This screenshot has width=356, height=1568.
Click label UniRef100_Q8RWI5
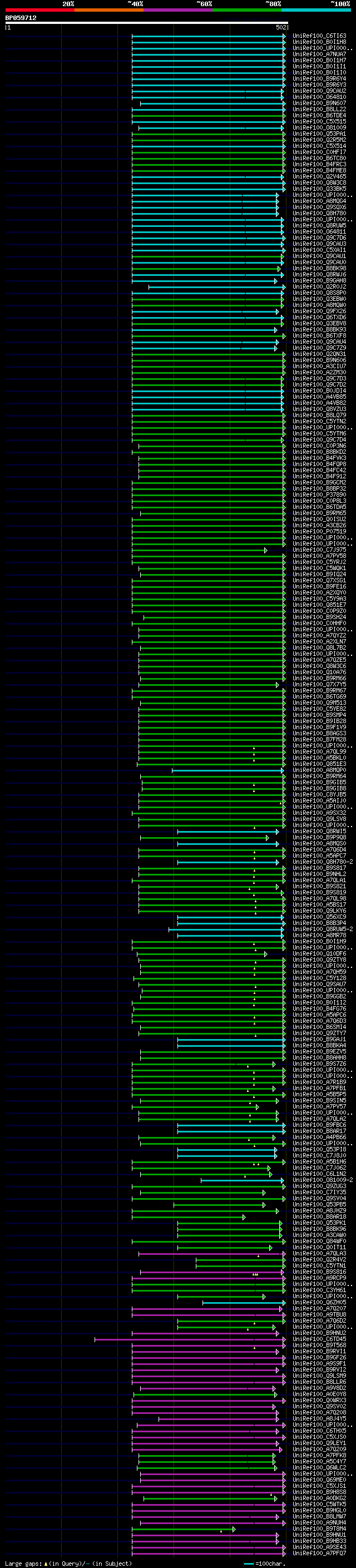(x=319, y=831)
